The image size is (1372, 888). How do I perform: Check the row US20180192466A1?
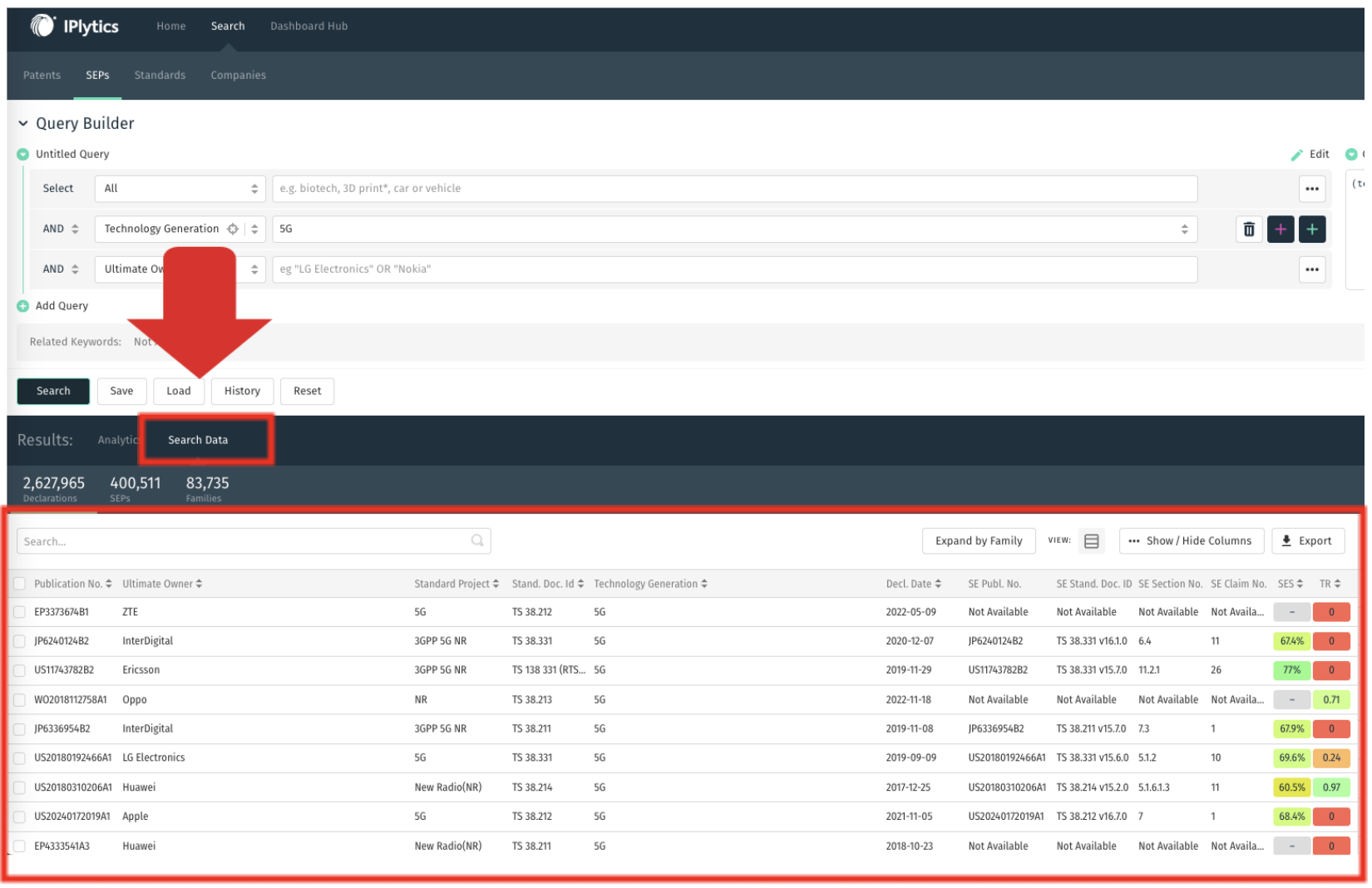(x=19, y=758)
